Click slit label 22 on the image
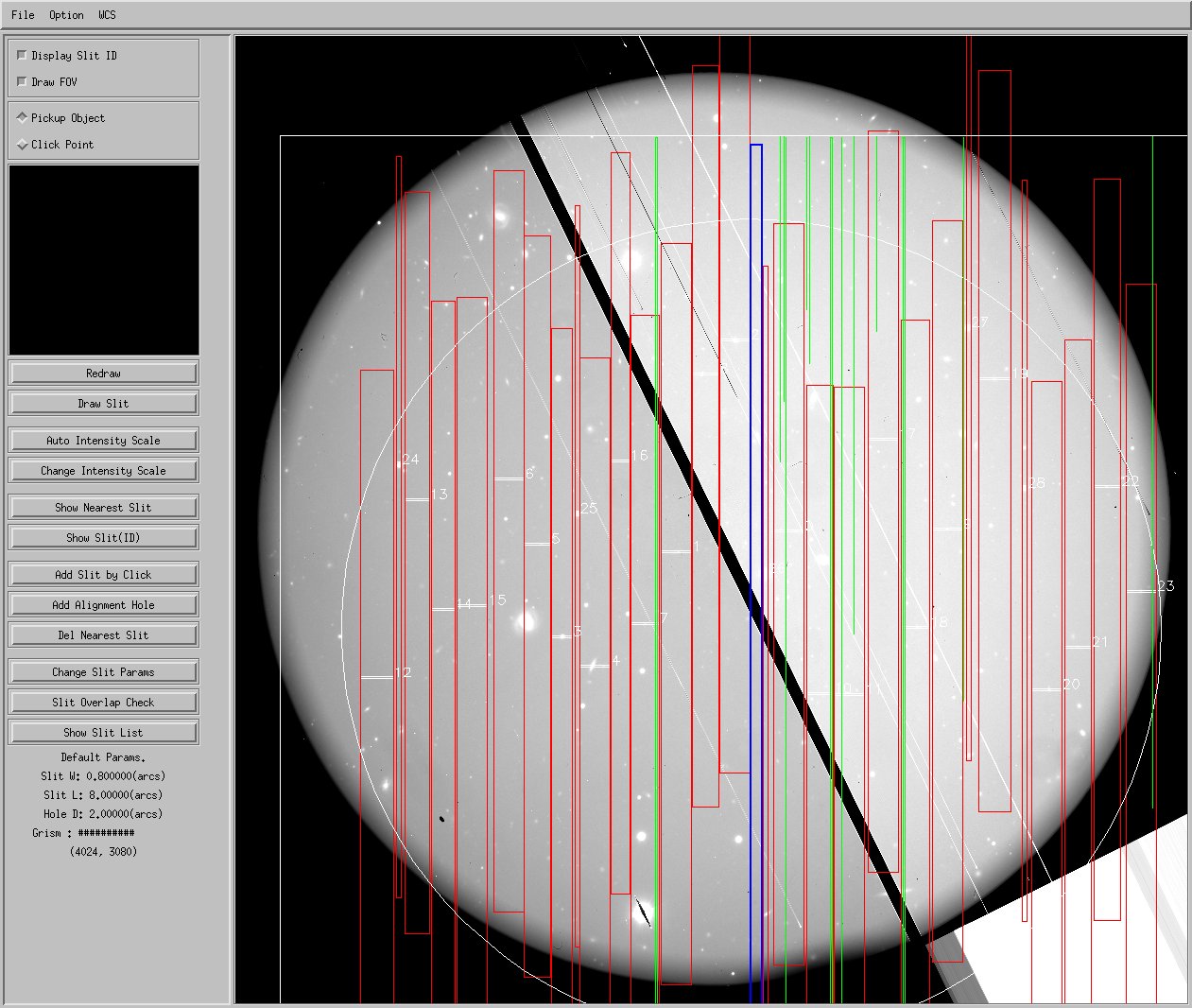The width and height of the screenshot is (1192, 1008). coord(1131,481)
